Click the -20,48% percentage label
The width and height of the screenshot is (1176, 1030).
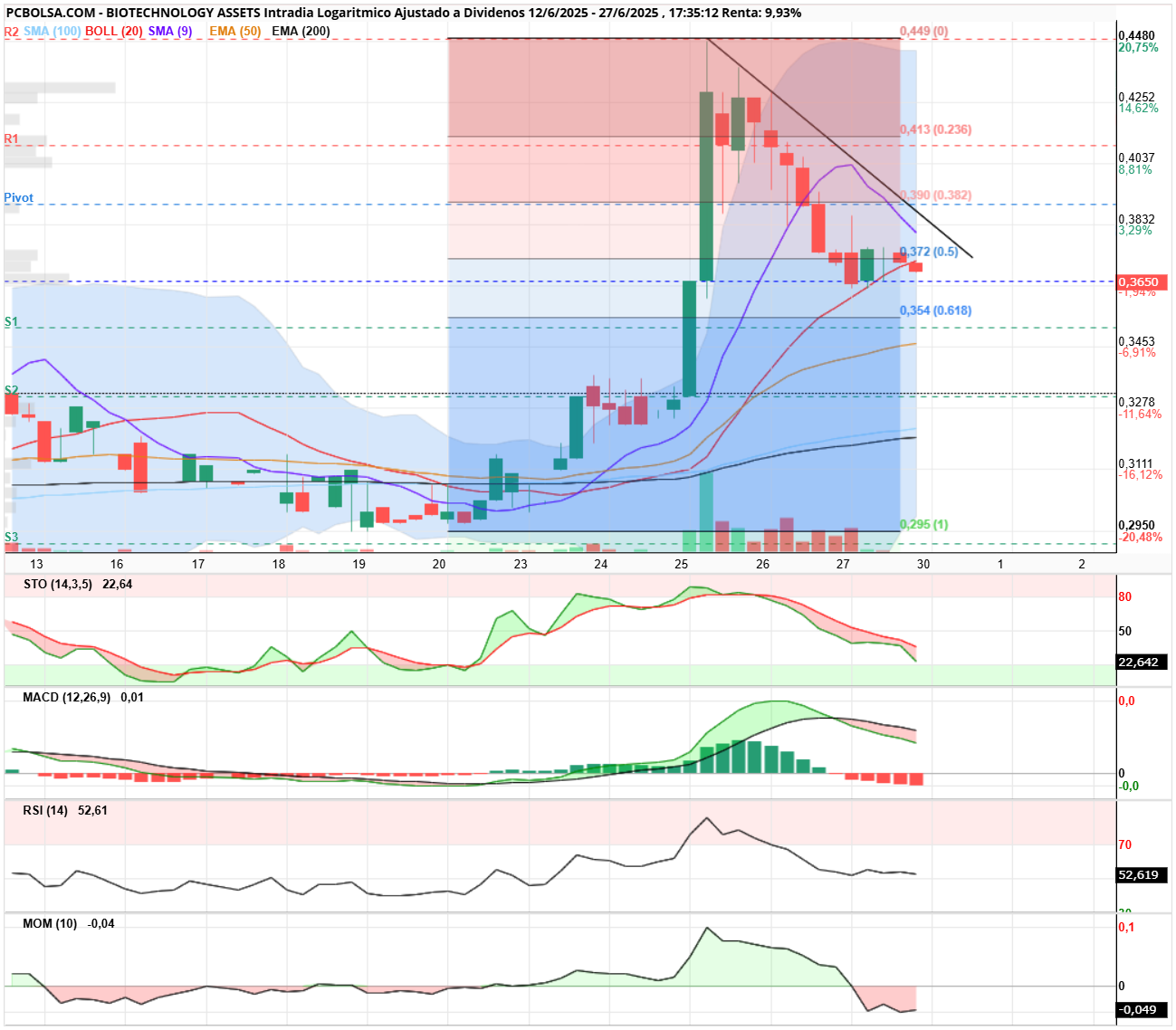pos(1141,537)
